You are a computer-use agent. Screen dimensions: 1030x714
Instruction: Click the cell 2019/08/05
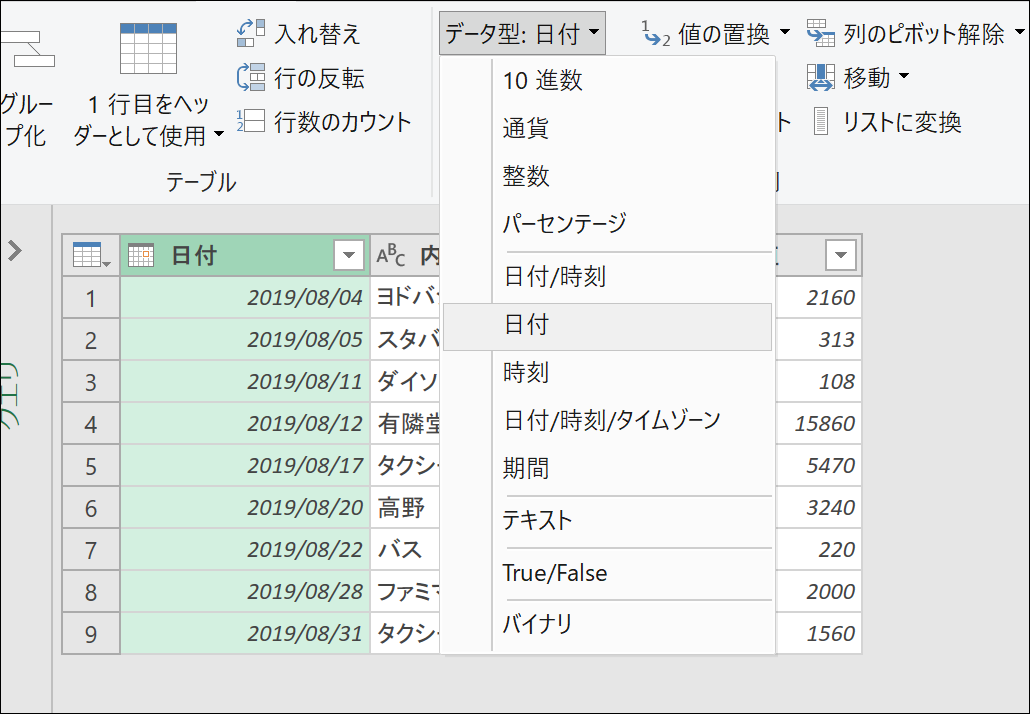[245, 340]
